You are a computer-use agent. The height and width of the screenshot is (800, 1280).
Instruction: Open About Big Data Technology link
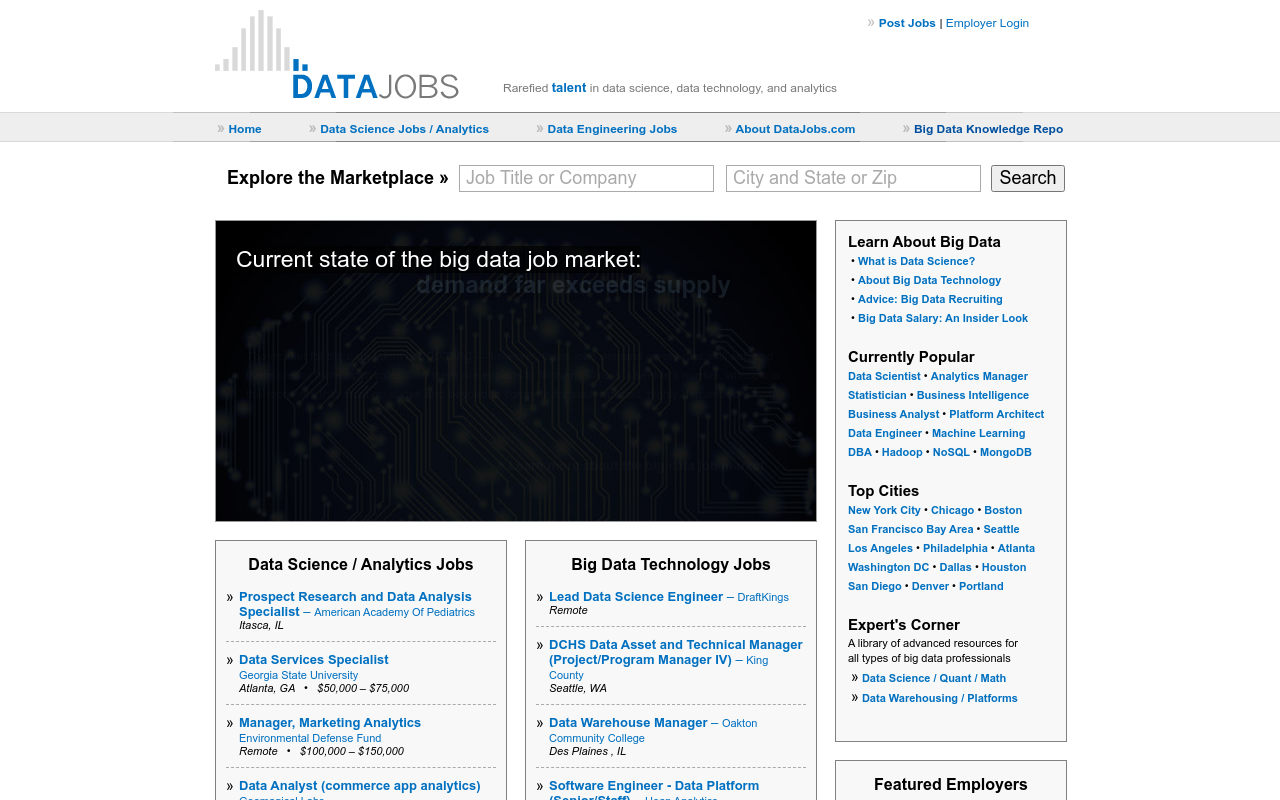[x=929, y=281]
